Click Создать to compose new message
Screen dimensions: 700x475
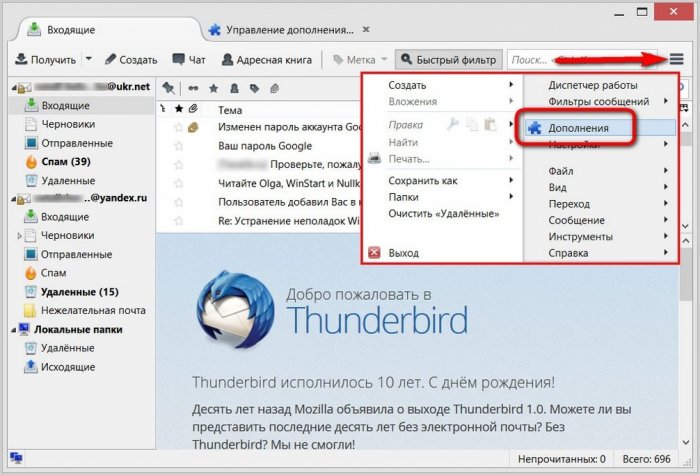130,60
